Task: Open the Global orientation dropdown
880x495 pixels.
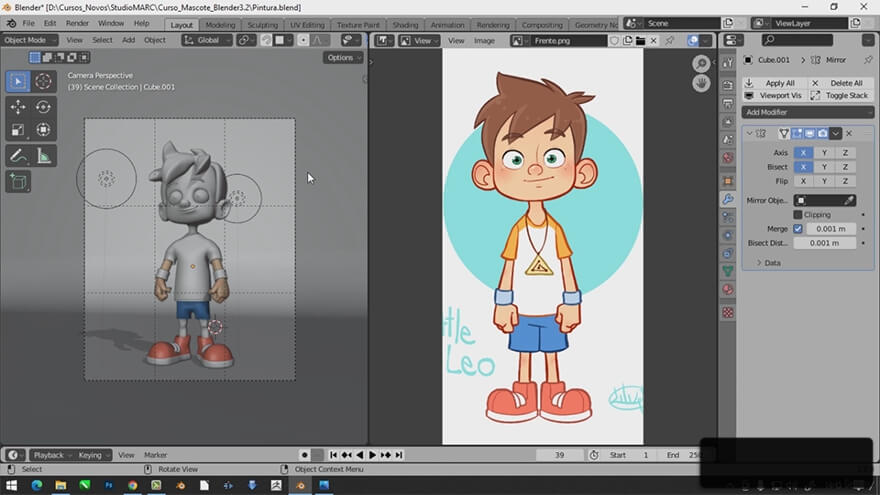Action: [207, 40]
